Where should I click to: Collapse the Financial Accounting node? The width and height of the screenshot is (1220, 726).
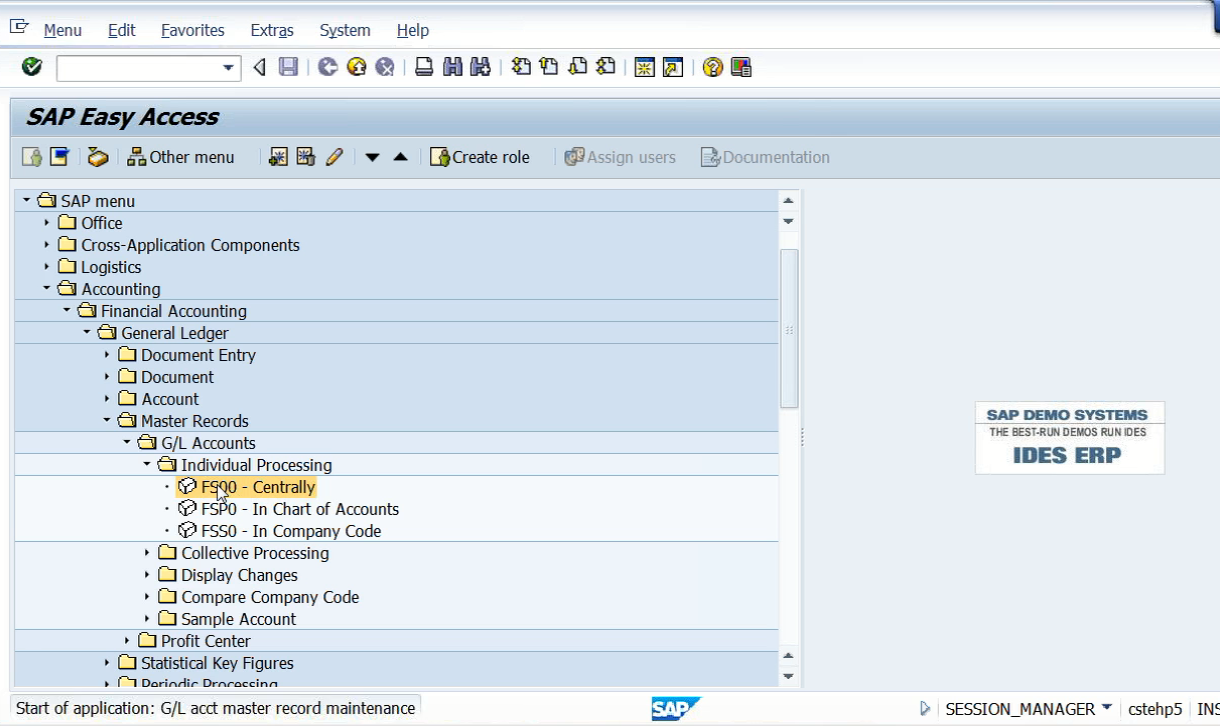click(66, 311)
